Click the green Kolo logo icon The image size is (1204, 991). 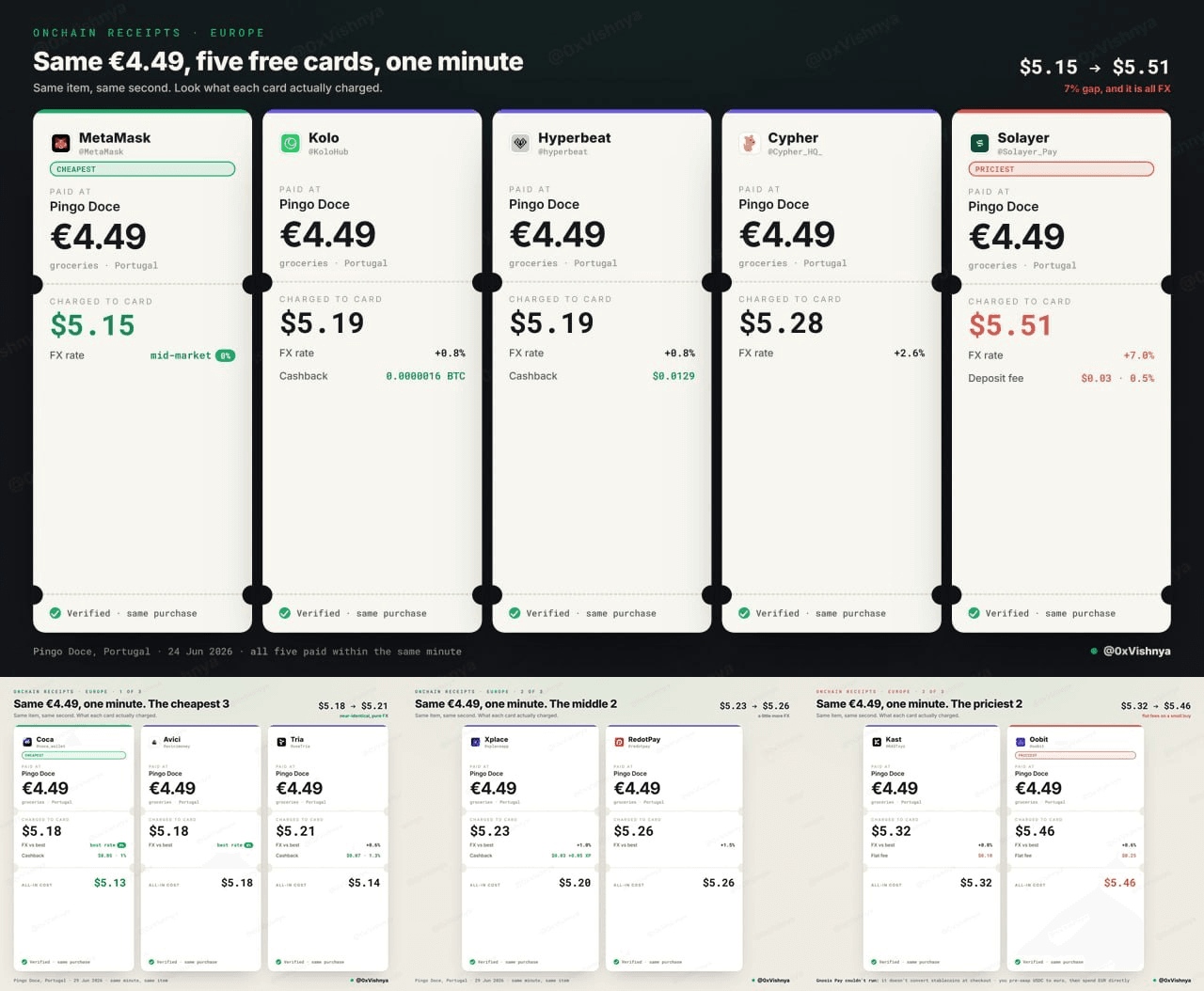[290, 143]
